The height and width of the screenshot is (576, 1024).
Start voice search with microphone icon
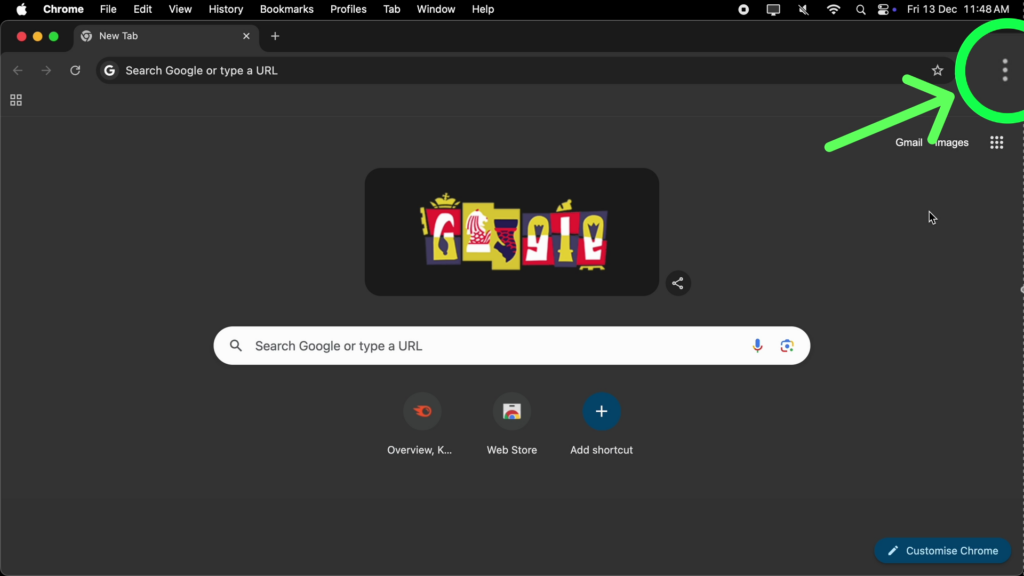coord(757,346)
